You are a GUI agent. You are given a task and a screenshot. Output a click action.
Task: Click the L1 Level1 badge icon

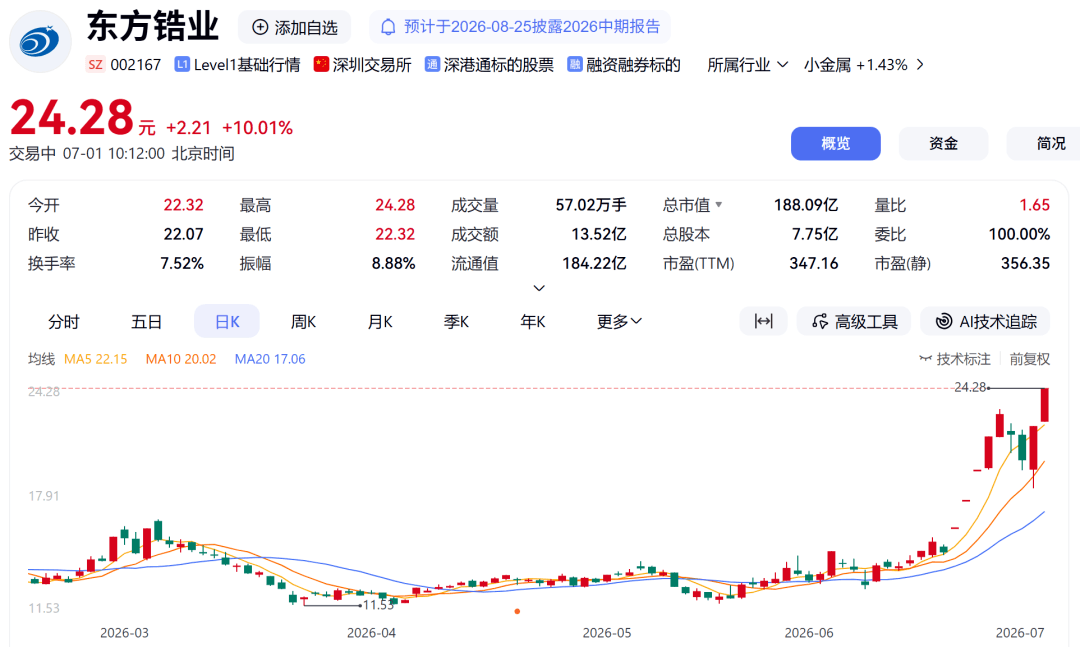182,65
